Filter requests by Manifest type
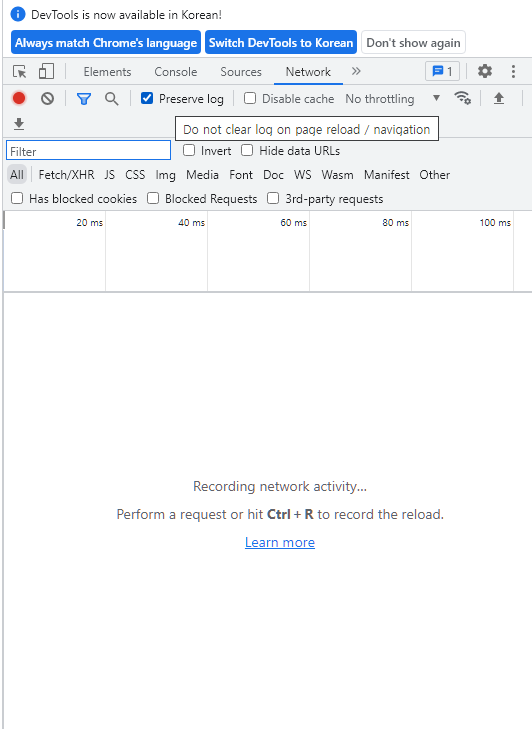Image resolution: width=532 pixels, height=729 pixels. [386, 175]
